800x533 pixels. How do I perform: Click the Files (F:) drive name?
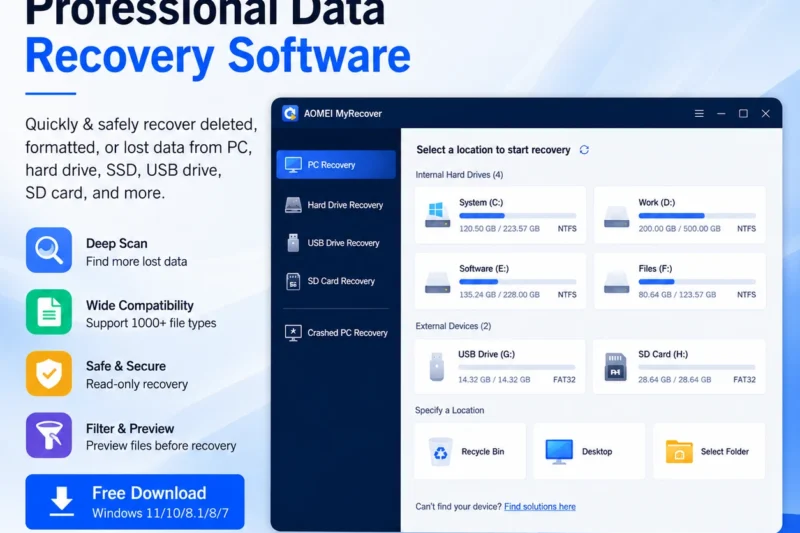pos(655,268)
